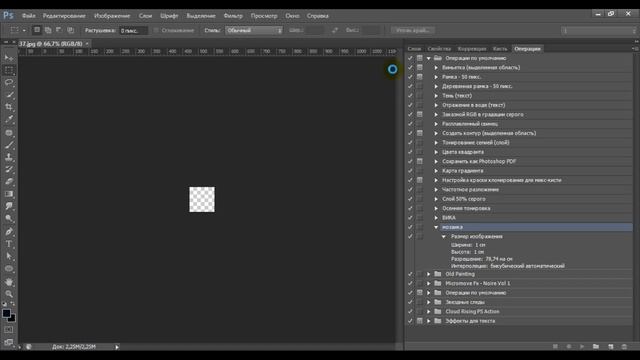Toggle checkmark for мозаика action

(410, 227)
